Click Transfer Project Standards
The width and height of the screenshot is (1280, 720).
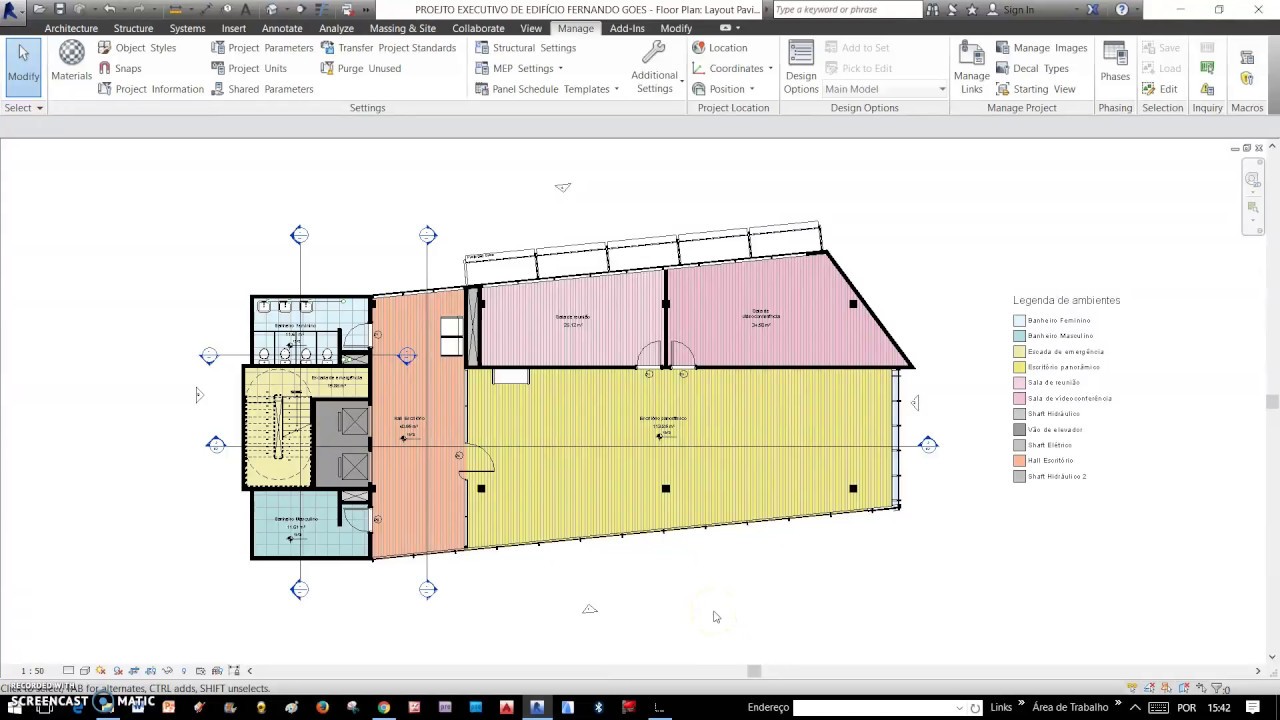coord(388,47)
